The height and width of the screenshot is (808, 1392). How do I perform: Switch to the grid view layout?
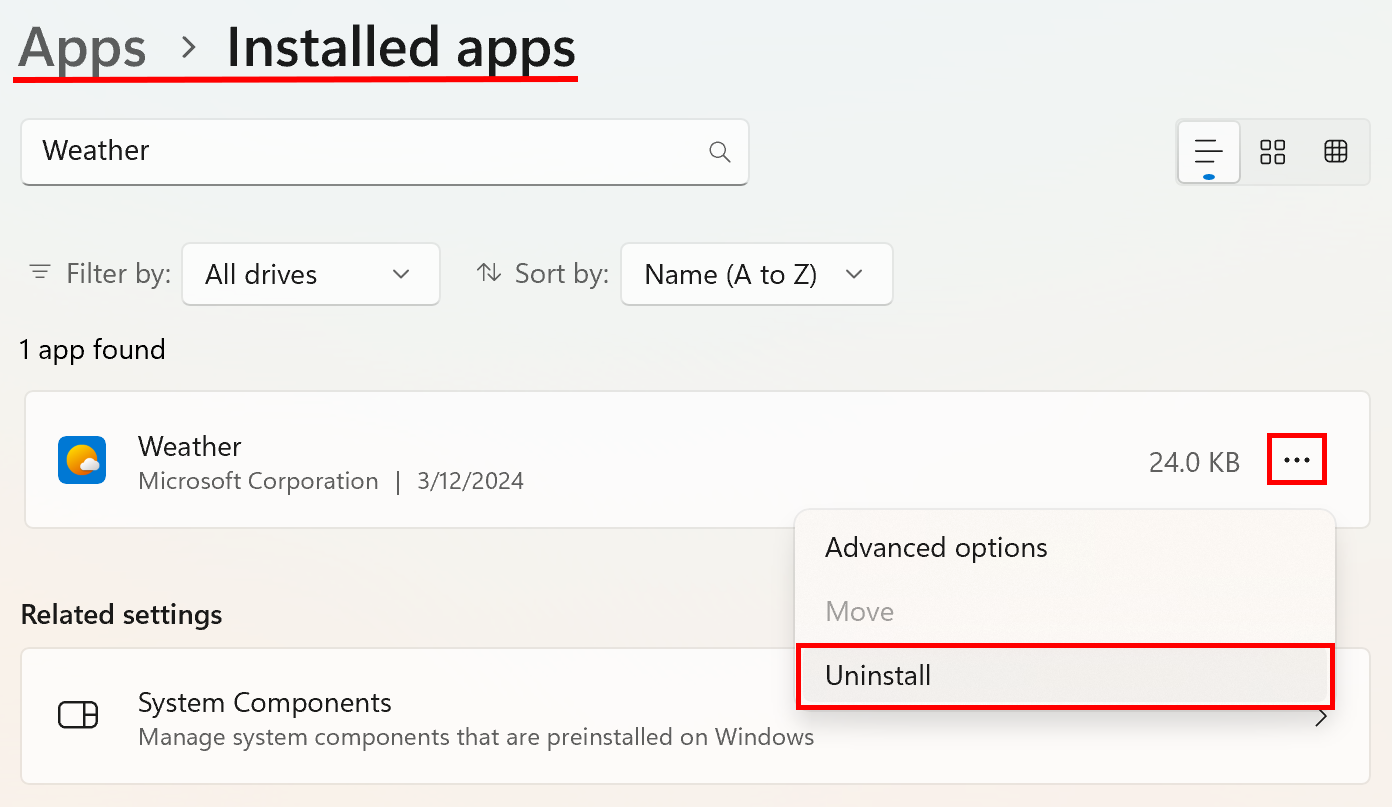pyautogui.click(x=1272, y=152)
